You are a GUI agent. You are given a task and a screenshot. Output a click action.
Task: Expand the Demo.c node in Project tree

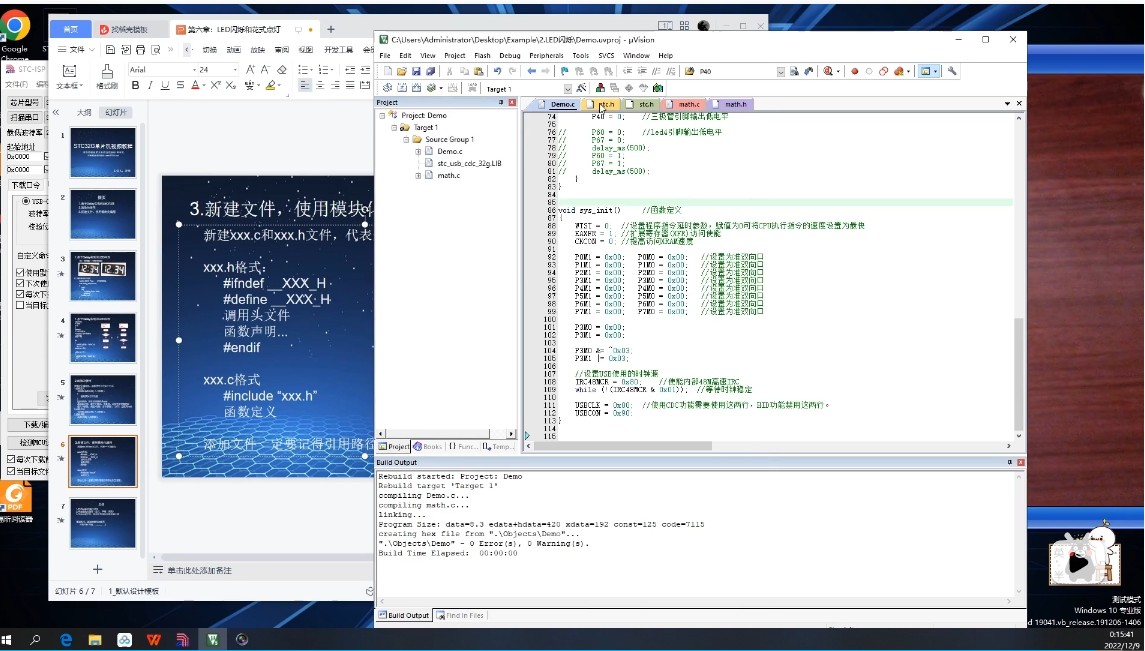tap(418, 151)
